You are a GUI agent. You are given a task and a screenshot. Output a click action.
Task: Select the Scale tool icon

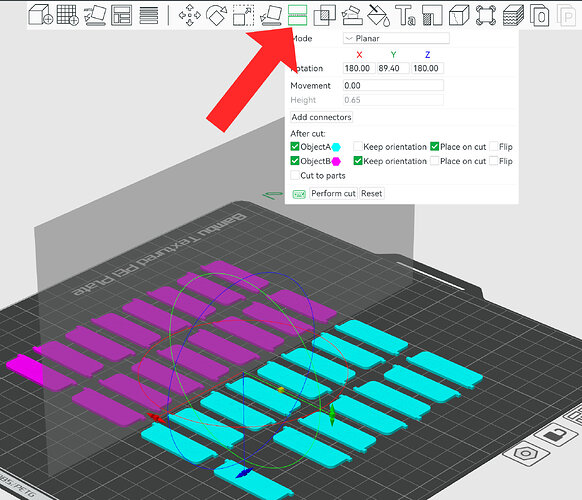(243, 15)
